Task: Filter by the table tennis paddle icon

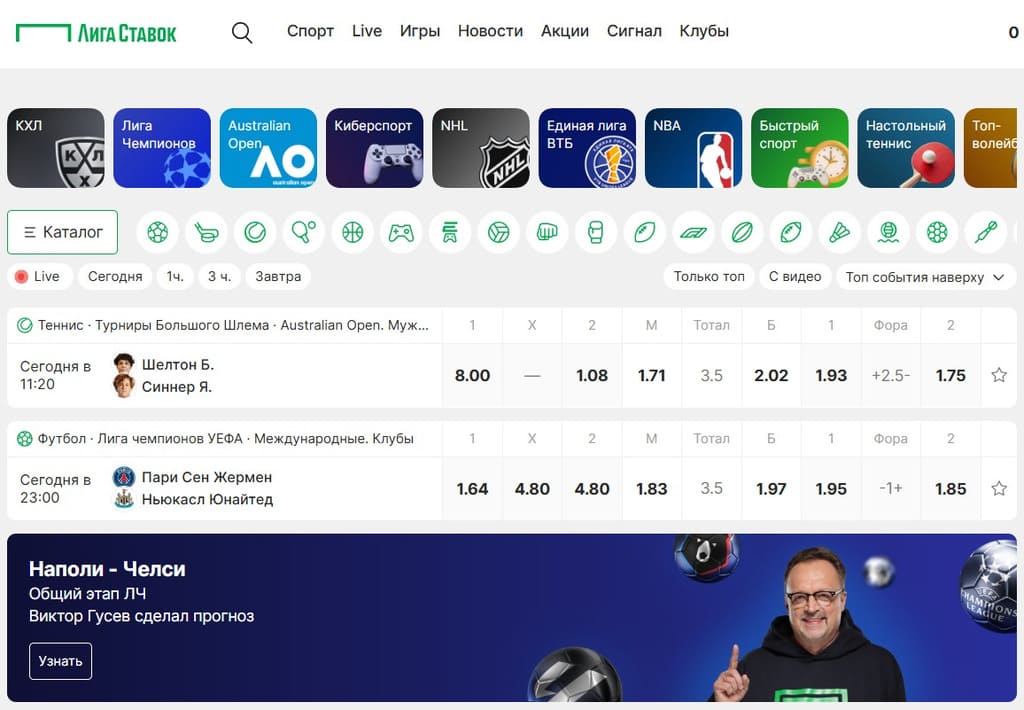Action: pyautogui.click(x=304, y=232)
